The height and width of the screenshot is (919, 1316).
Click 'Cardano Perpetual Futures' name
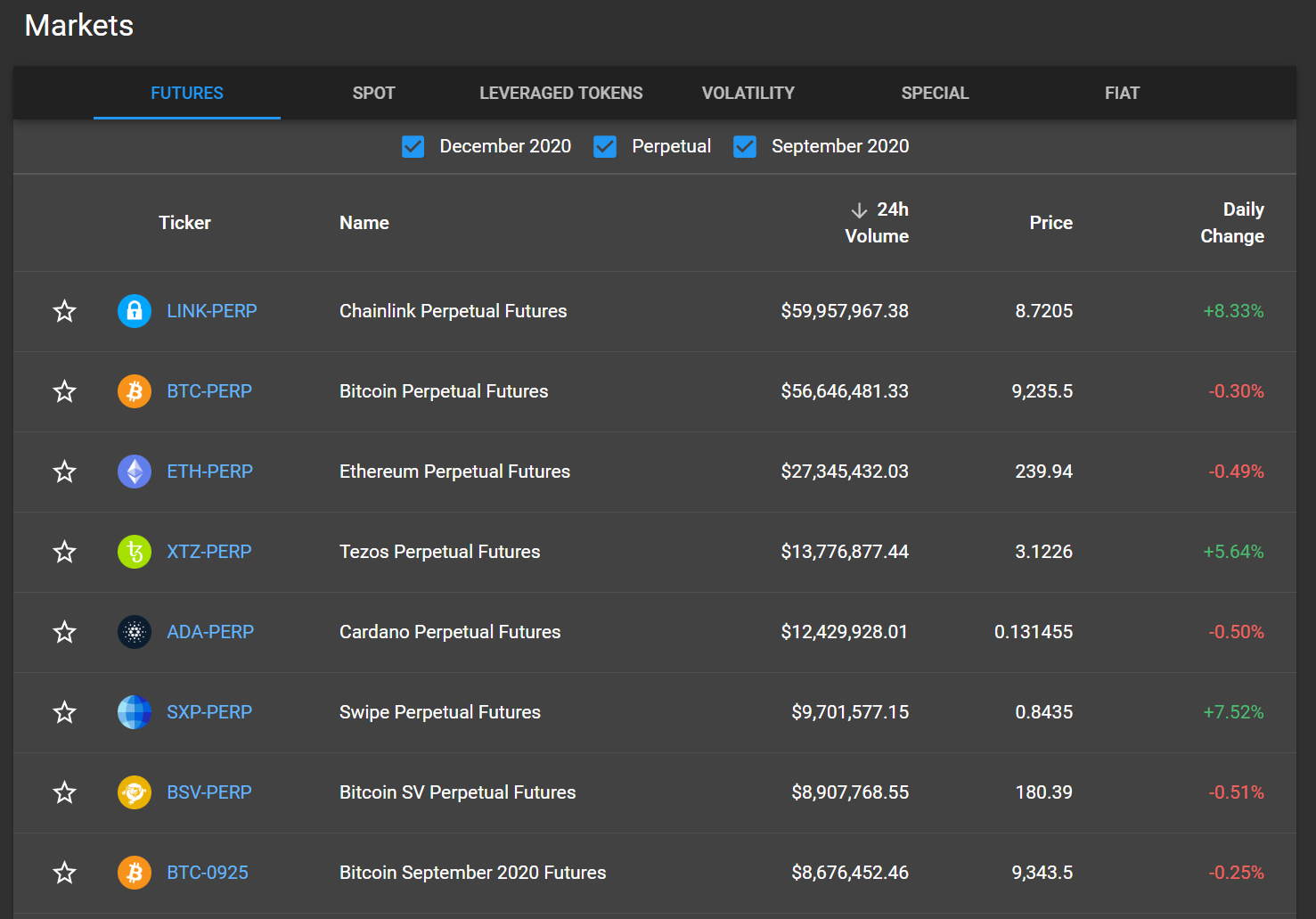coord(450,632)
